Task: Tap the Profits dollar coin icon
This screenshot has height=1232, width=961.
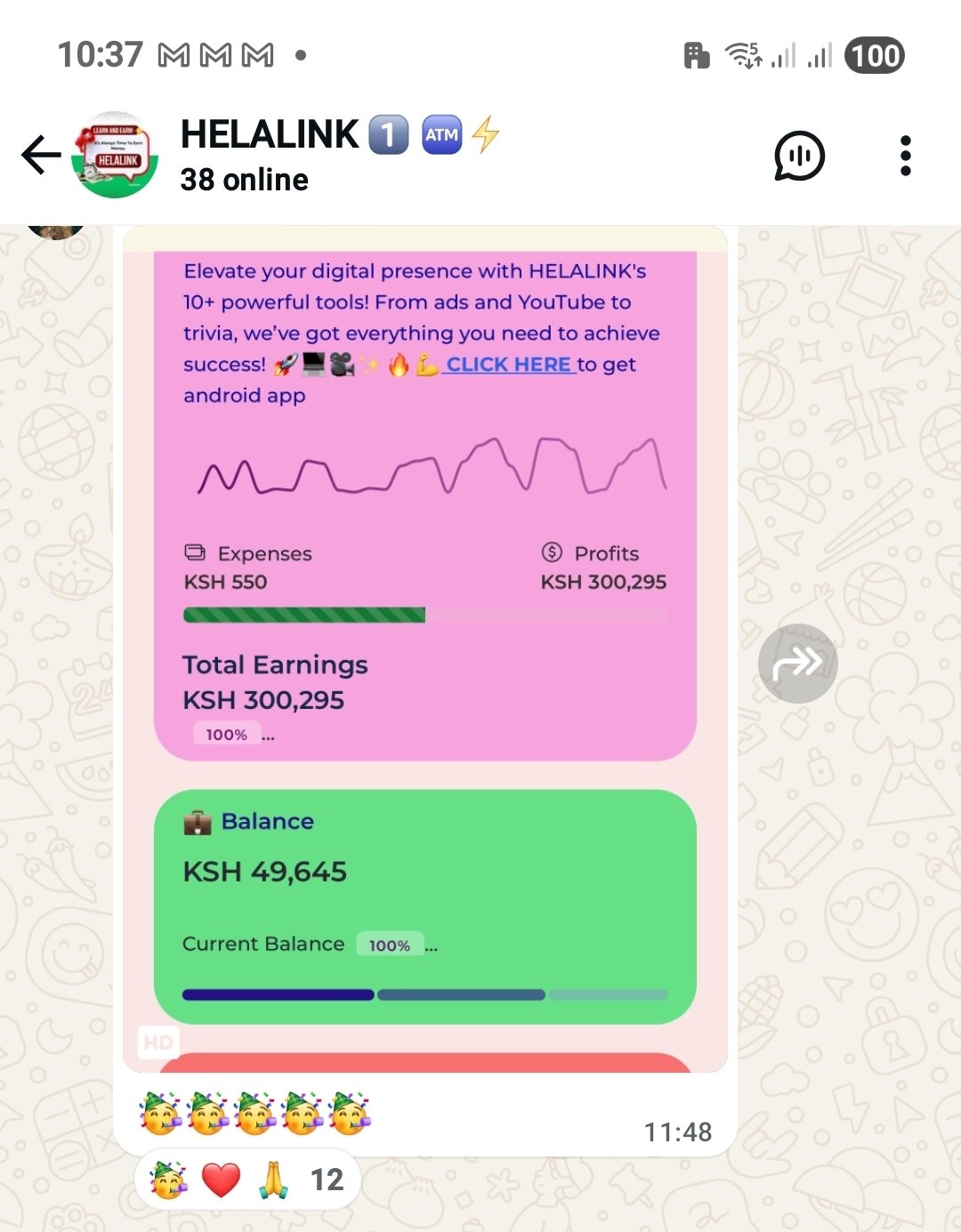Action: [552, 552]
